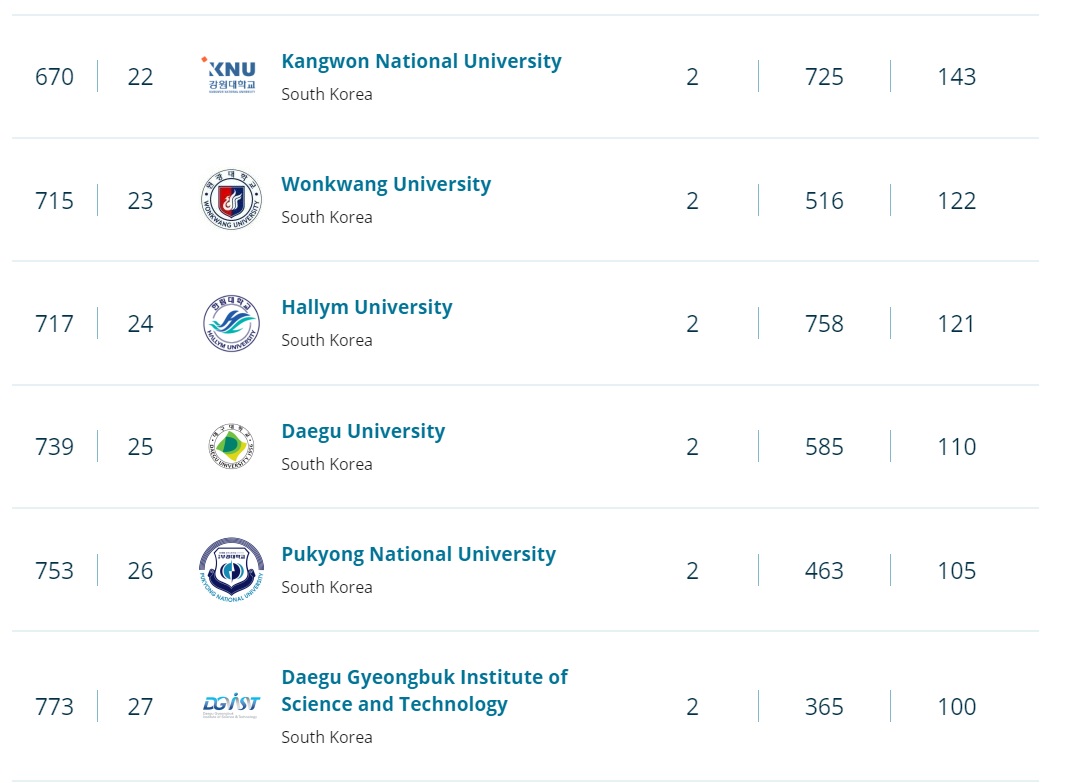Click South Korea under Wonkwang University
The image size is (1083, 783).
click(x=327, y=217)
